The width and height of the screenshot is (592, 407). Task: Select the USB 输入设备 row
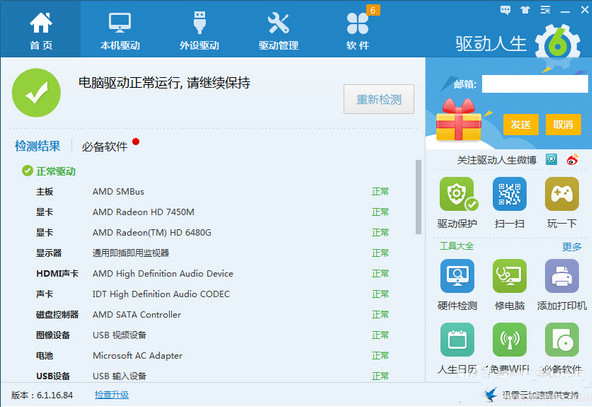click(x=213, y=376)
